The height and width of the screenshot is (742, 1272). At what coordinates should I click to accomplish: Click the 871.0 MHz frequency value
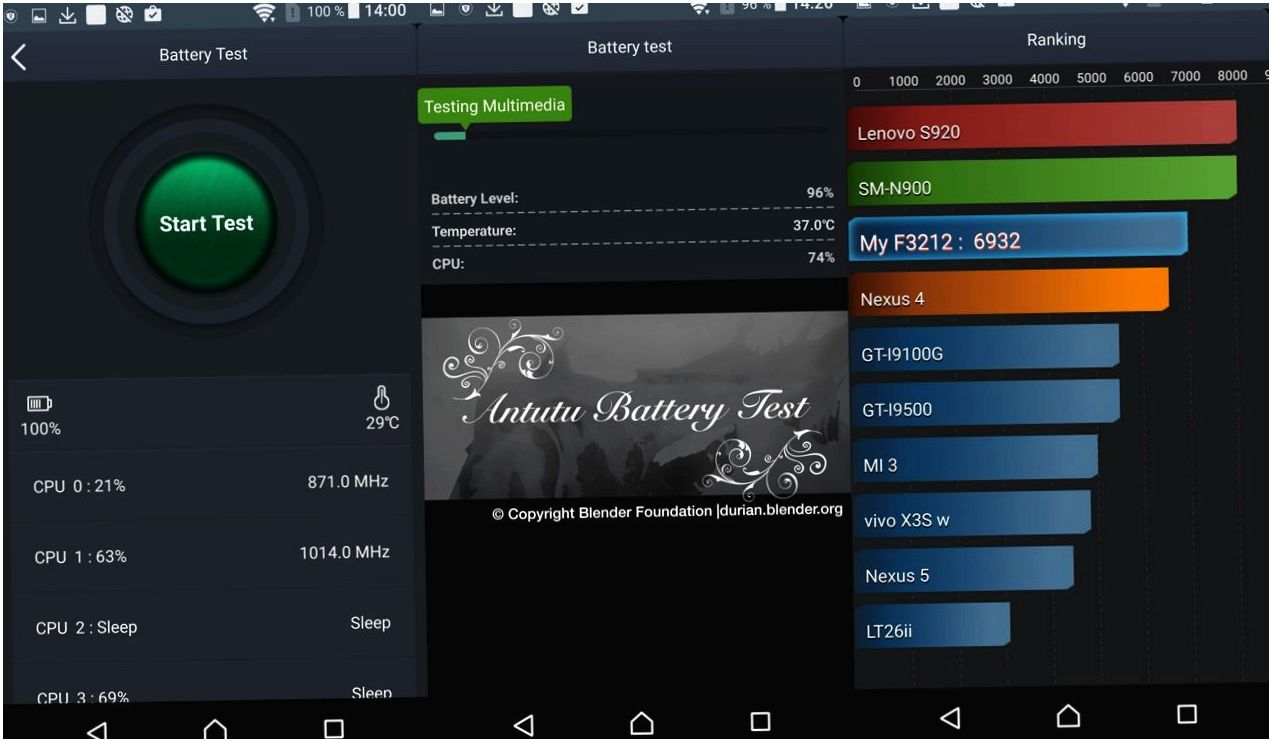point(348,482)
